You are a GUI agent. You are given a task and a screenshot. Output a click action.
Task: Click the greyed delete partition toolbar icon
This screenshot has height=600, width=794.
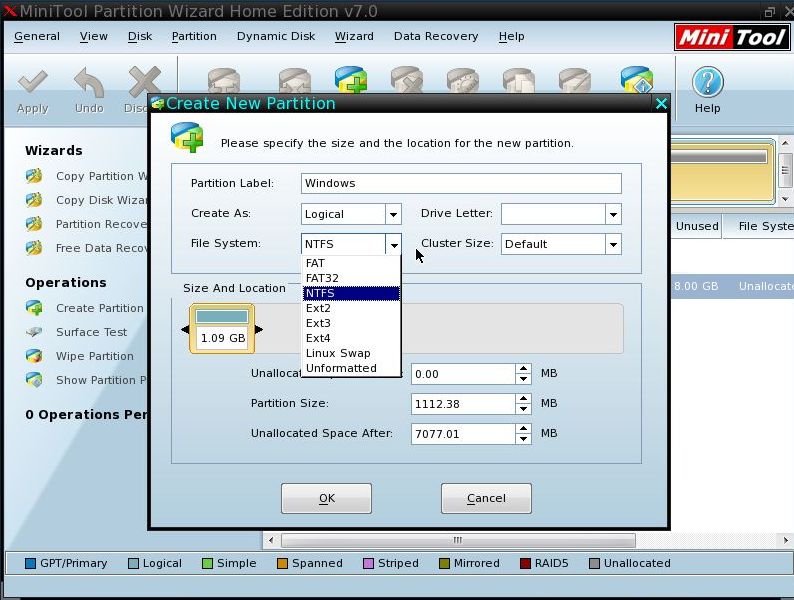tap(407, 80)
